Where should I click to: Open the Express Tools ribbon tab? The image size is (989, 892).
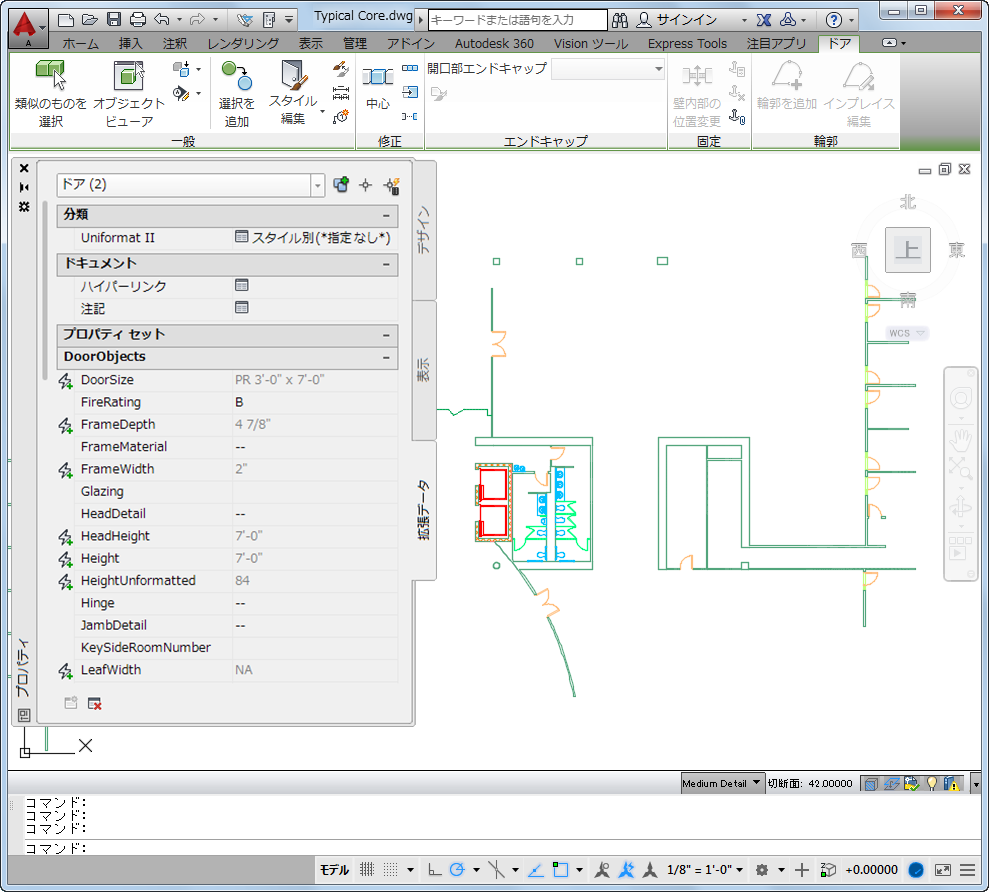(687, 44)
